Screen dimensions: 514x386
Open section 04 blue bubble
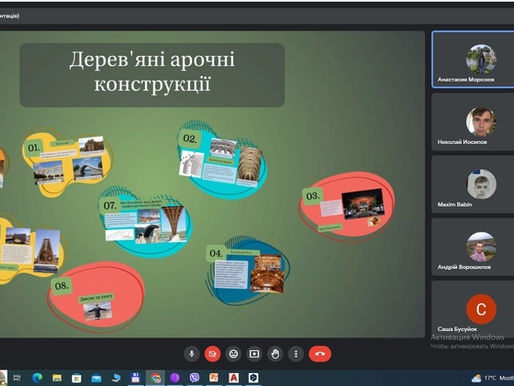click(x=247, y=271)
